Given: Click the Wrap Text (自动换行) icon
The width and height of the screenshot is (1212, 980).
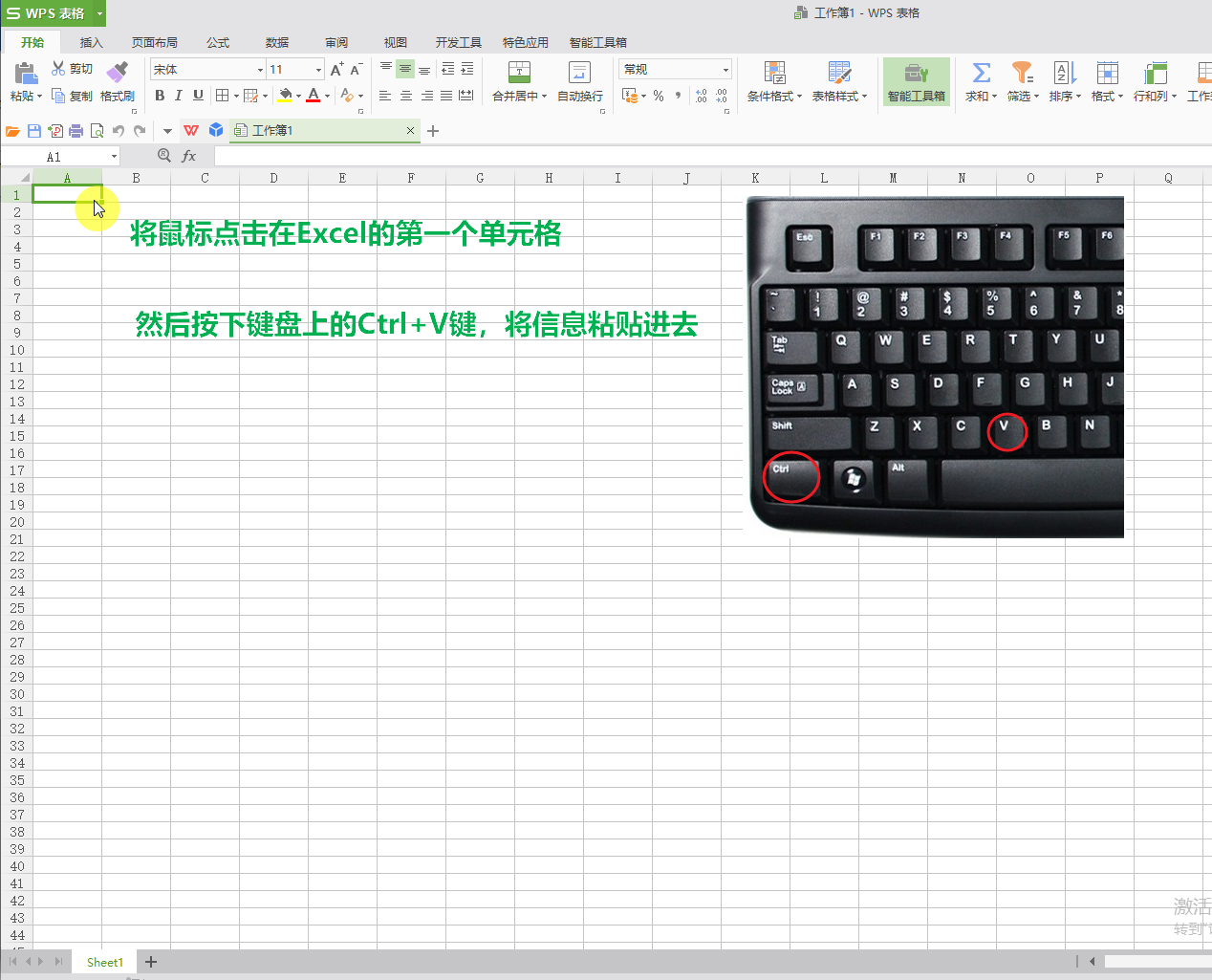Looking at the screenshot, I should [x=579, y=73].
